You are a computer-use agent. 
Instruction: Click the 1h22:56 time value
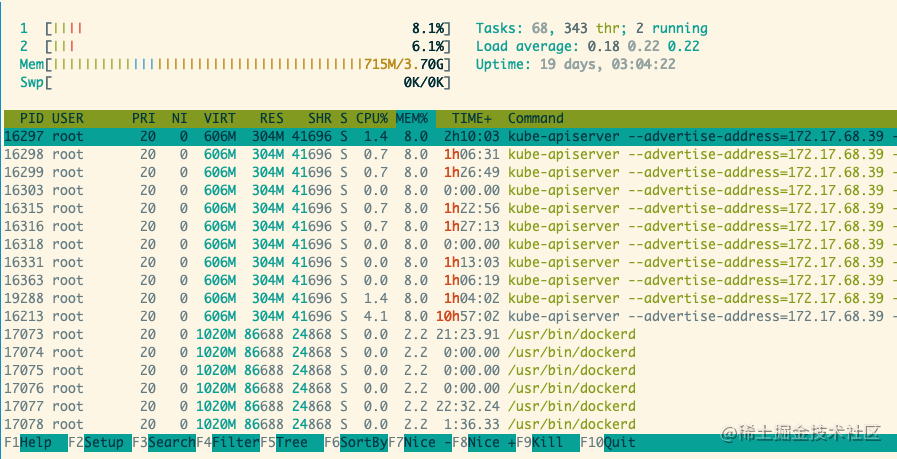[471, 209]
